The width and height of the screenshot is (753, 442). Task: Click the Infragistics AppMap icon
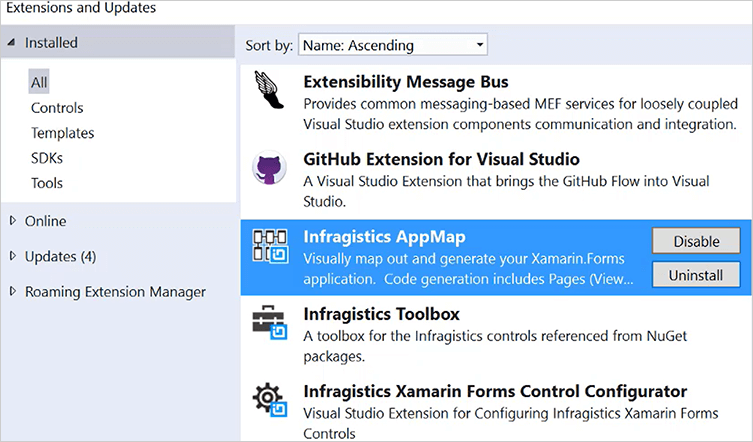click(x=270, y=246)
